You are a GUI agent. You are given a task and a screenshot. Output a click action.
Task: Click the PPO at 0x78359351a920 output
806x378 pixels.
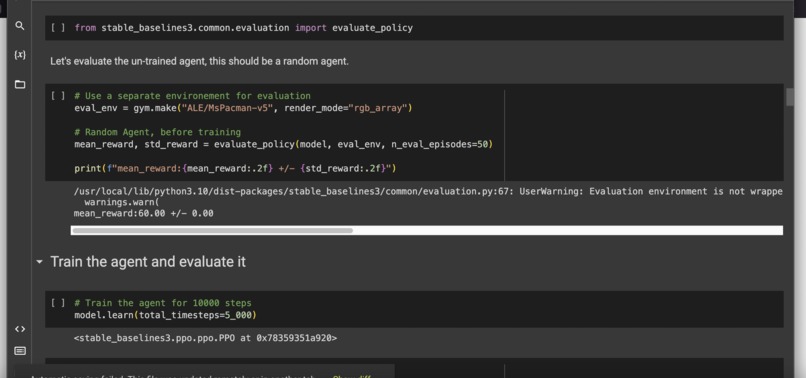(x=206, y=338)
